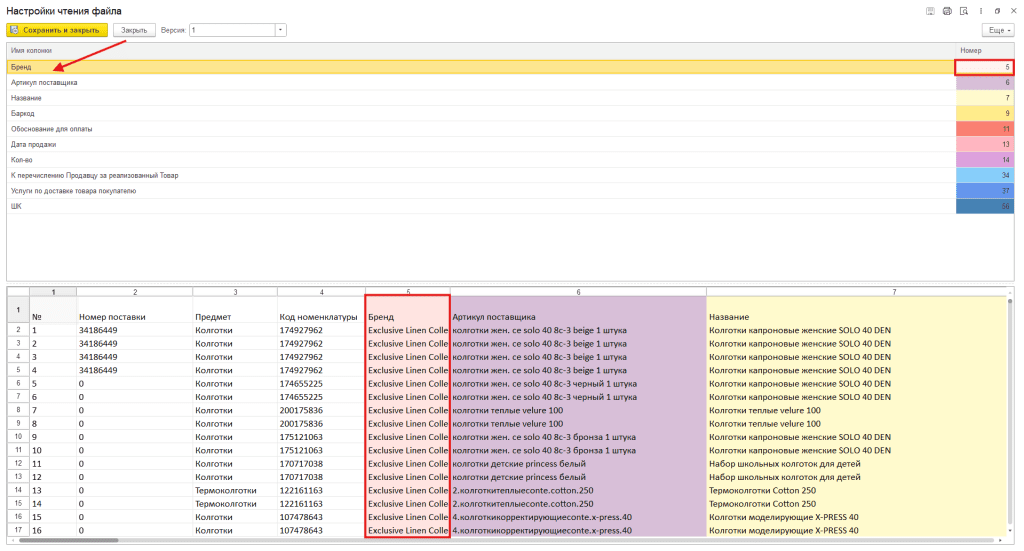Open the 'Еще' dropdown menu
This screenshot has width=1024, height=551.
(x=998, y=31)
